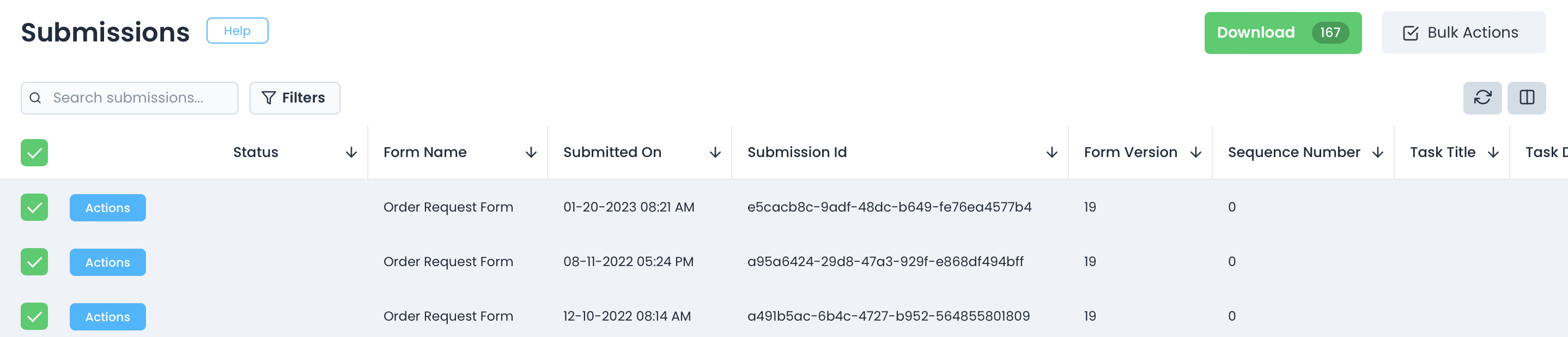Open the column layout toggle icon
The height and width of the screenshot is (337, 1568).
click(x=1526, y=98)
